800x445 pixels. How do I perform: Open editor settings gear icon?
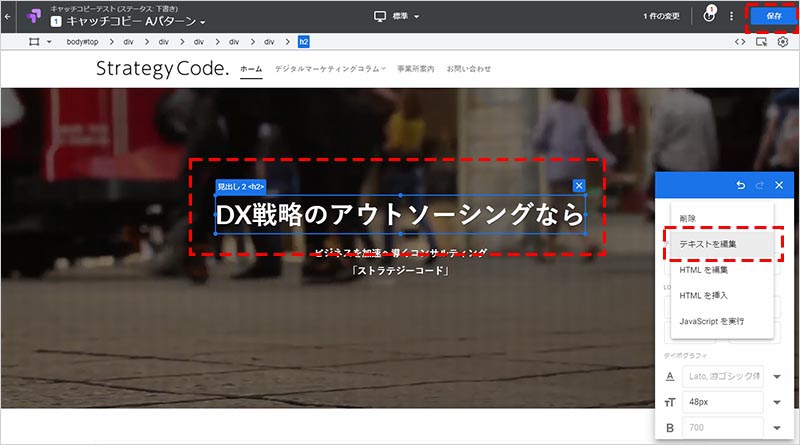tap(783, 42)
